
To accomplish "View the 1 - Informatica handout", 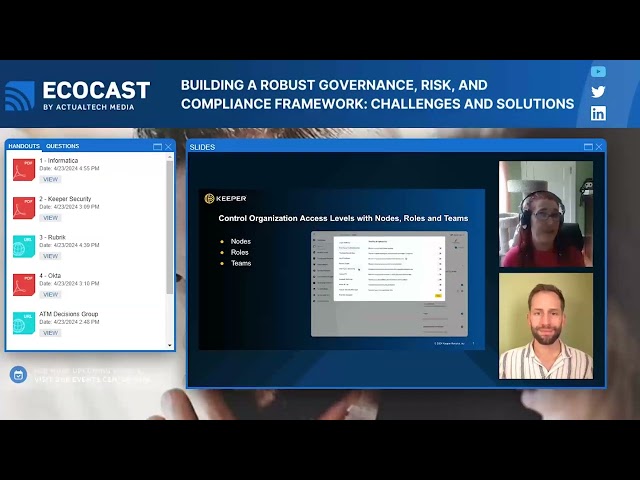I will 51,180.
